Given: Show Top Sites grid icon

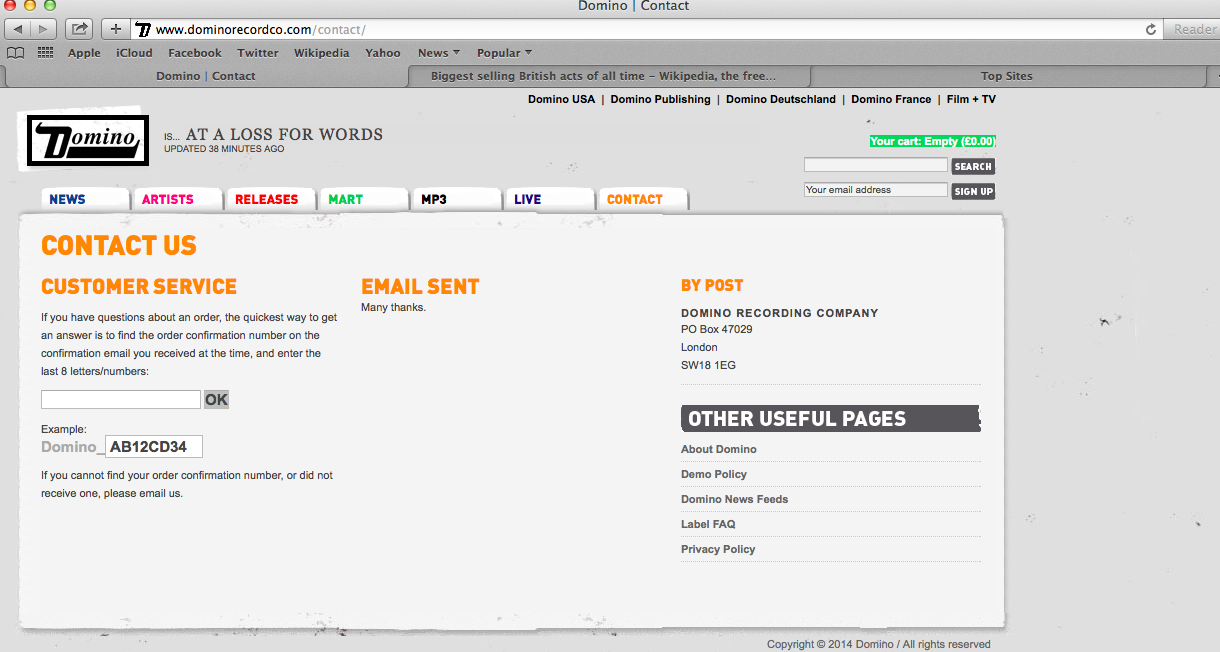Looking at the screenshot, I should 45,53.
